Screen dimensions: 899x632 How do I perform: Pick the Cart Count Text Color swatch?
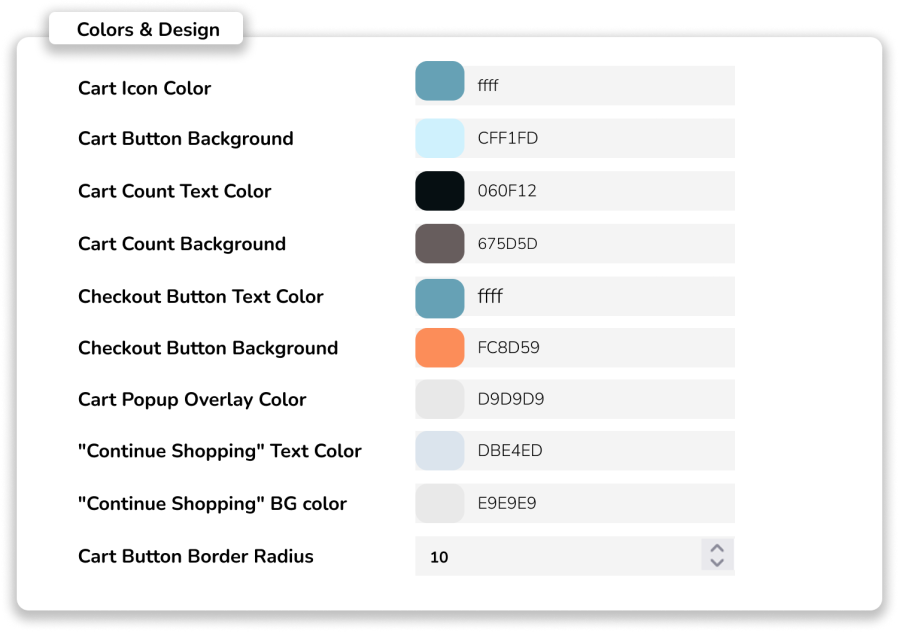440,191
